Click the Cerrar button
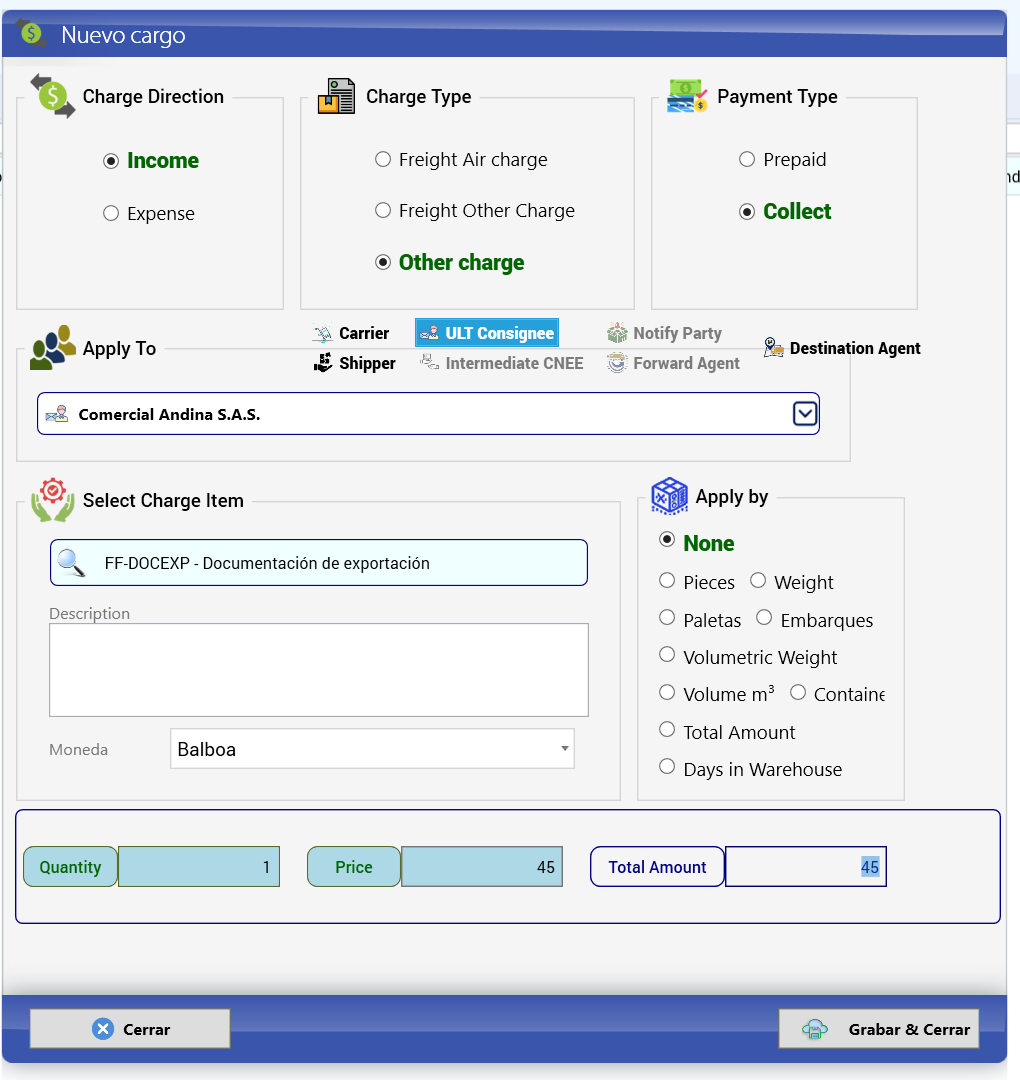The width and height of the screenshot is (1020, 1080). coord(129,1029)
